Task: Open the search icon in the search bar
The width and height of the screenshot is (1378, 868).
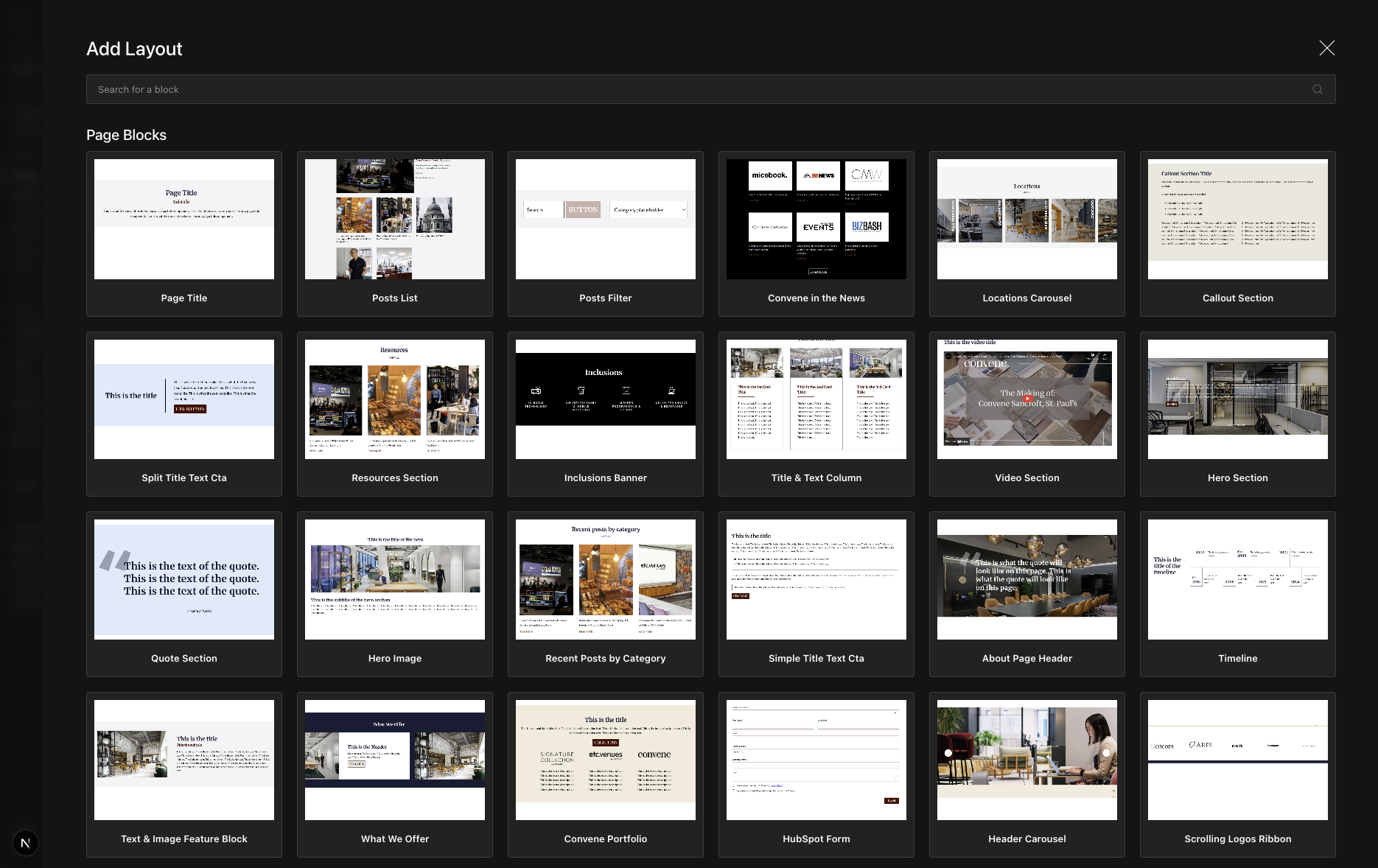Action: (1318, 89)
